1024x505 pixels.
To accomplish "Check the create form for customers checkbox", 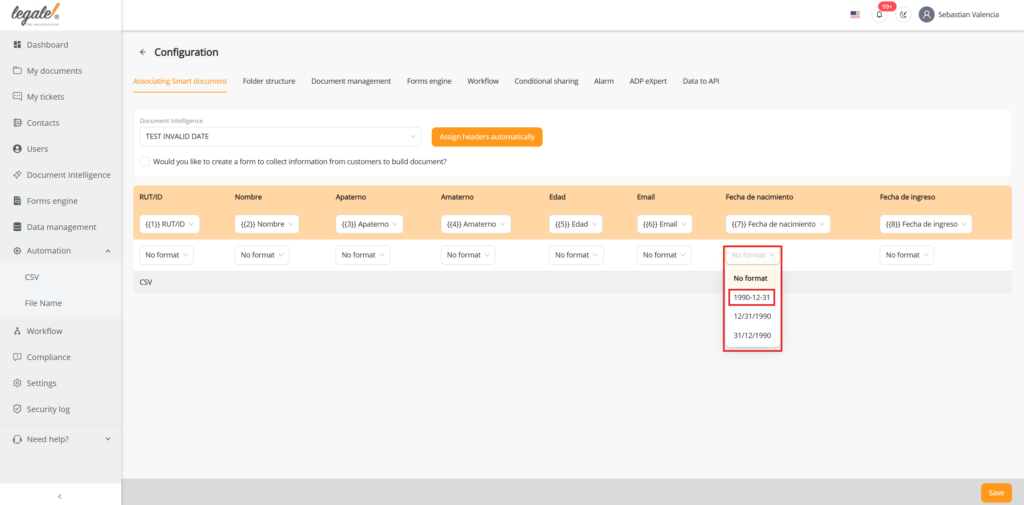I will tap(144, 161).
